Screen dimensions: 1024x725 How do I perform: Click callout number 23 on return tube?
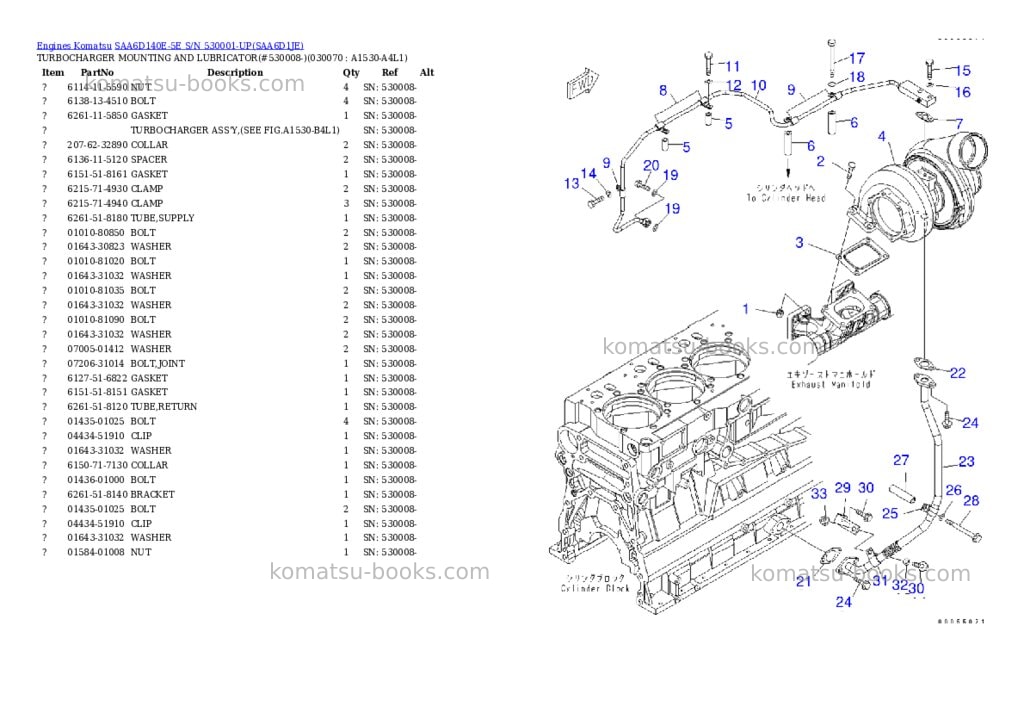[967, 462]
